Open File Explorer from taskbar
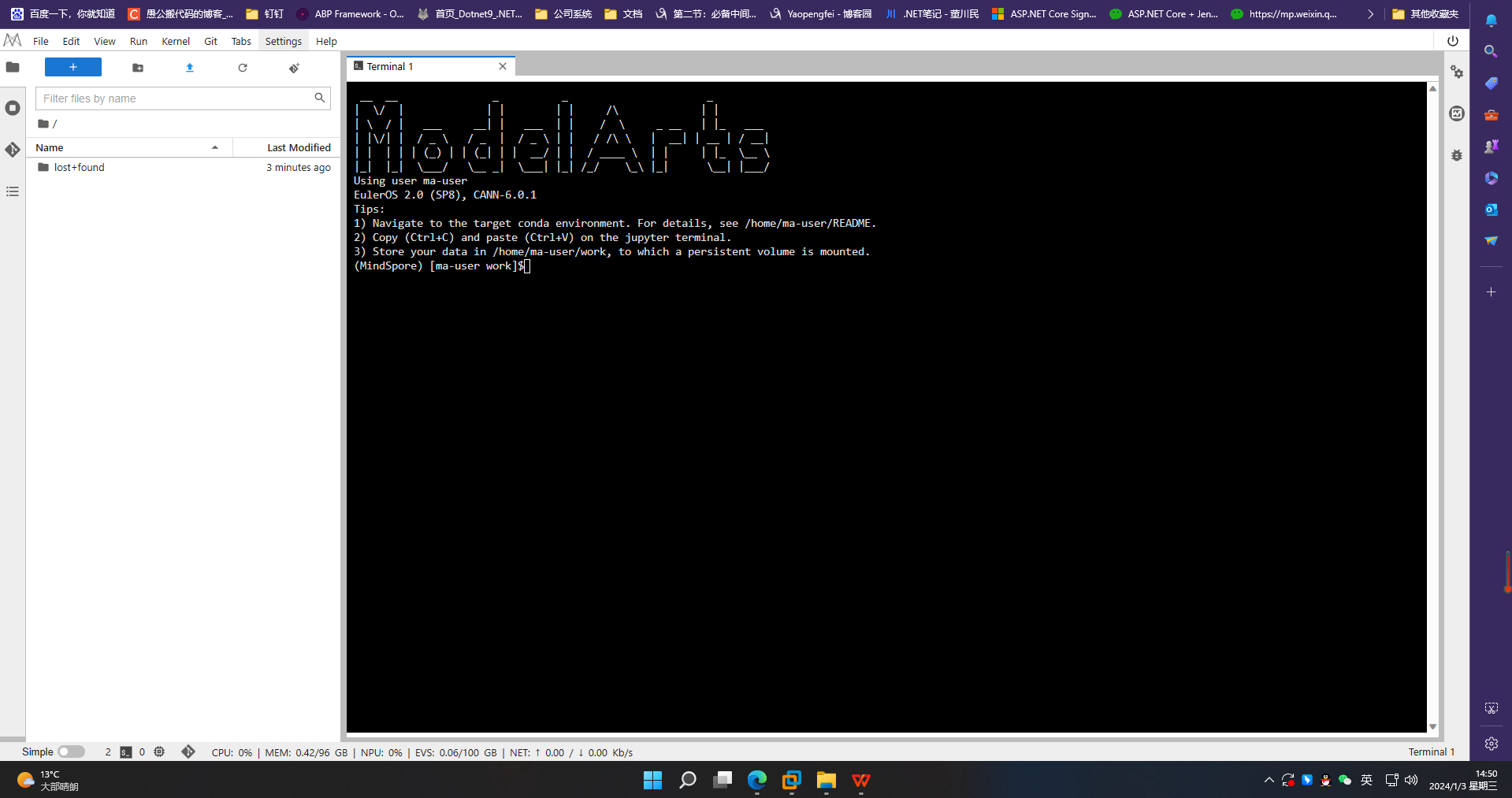Viewport: 1512px width, 798px height. tap(826, 780)
